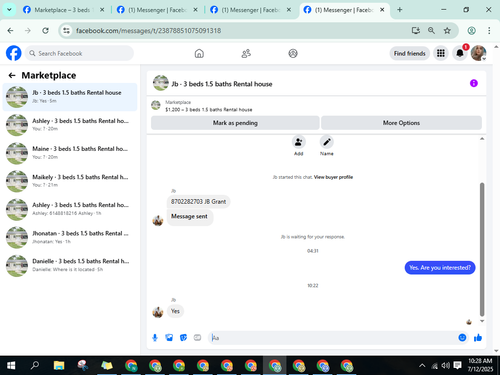Open Maikely conversation in list
This screenshot has width=500, height=375.
pos(70,181)
